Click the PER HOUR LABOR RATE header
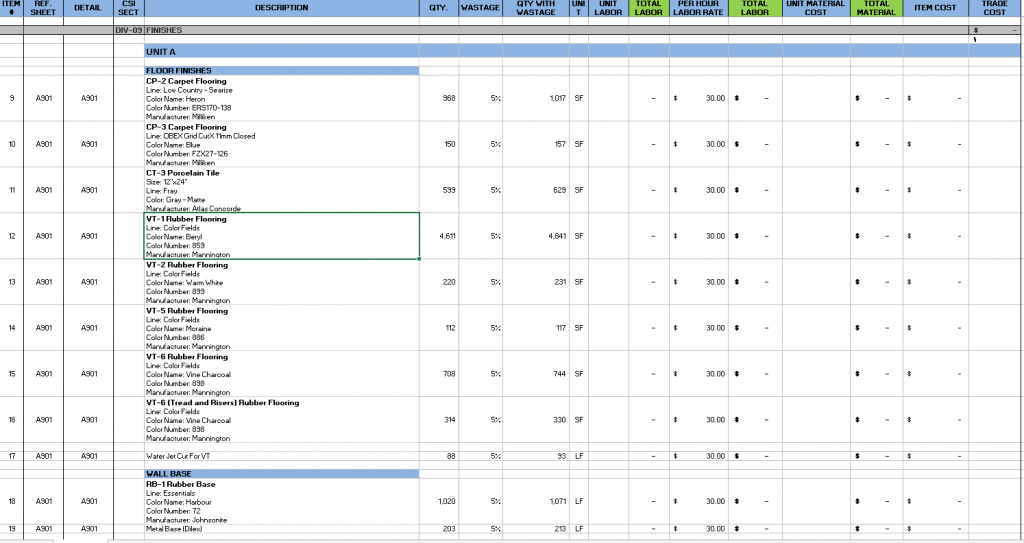The image size is (1024, 543). pyautogui.click(x=699, y=8)
